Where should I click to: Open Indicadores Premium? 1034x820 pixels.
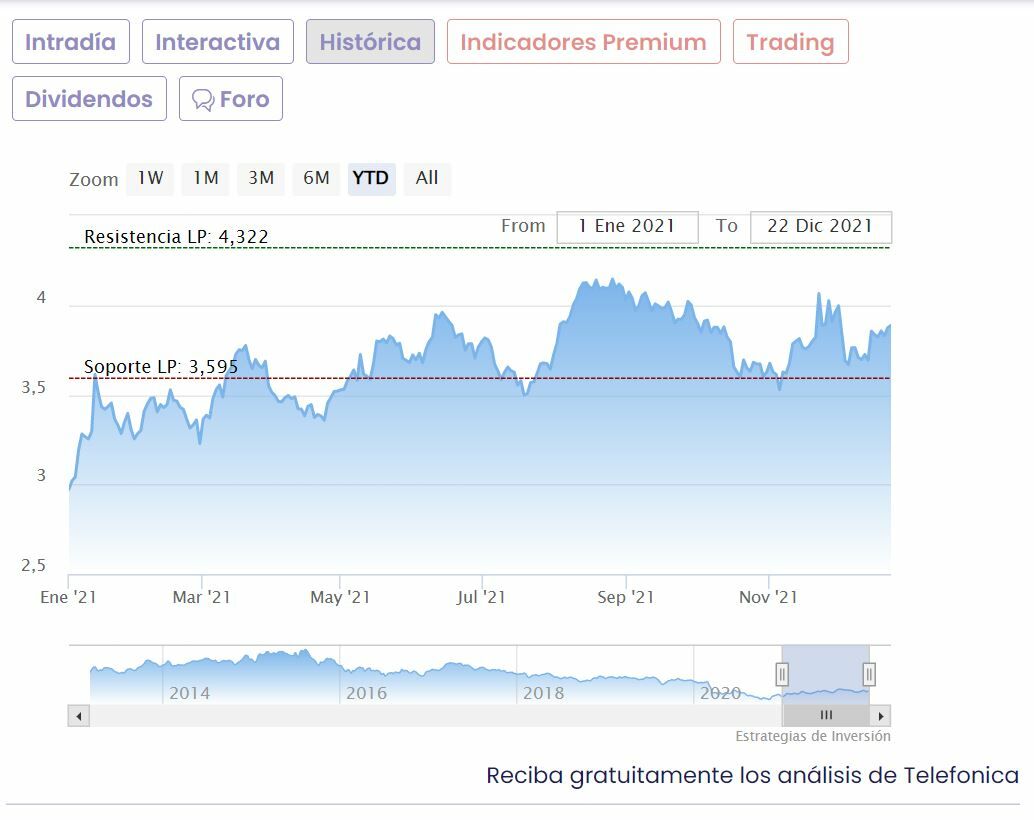[583, 42]
